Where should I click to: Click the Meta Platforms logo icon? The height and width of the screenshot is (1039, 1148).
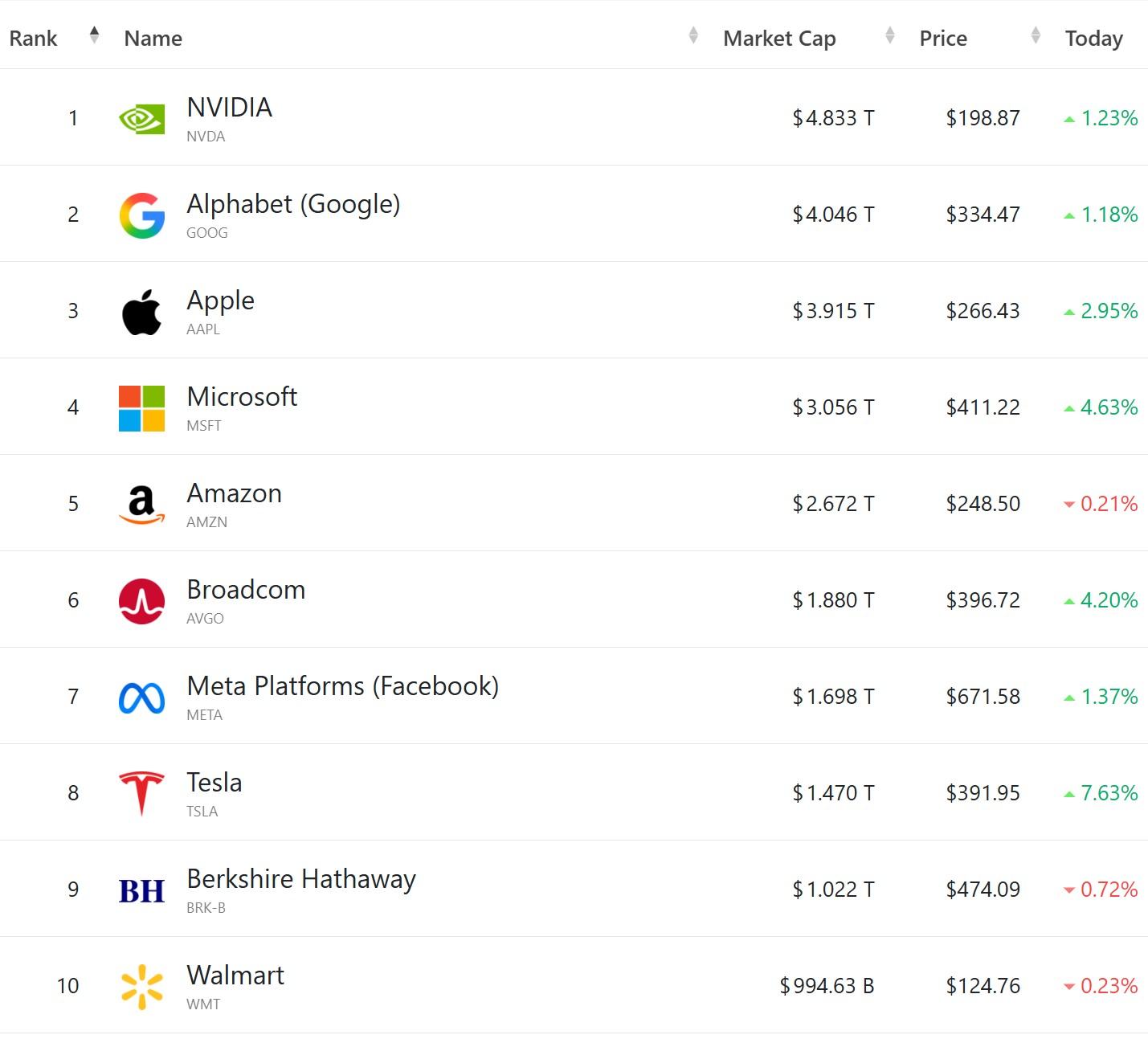tap(141, 697)
